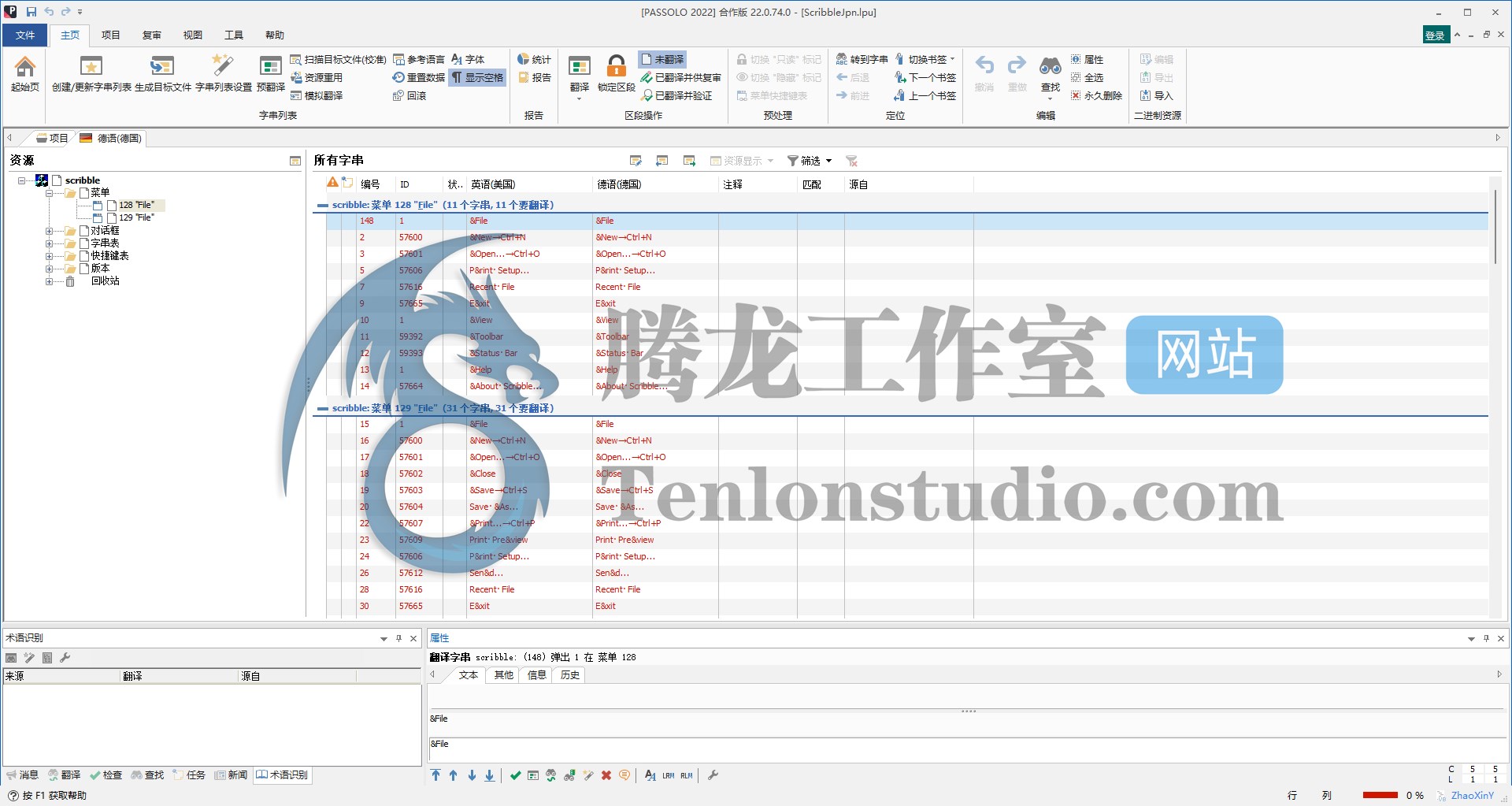Click 属性 properties in ribbon
This screenshot has height=806, width=1512.
[1087, 59]
